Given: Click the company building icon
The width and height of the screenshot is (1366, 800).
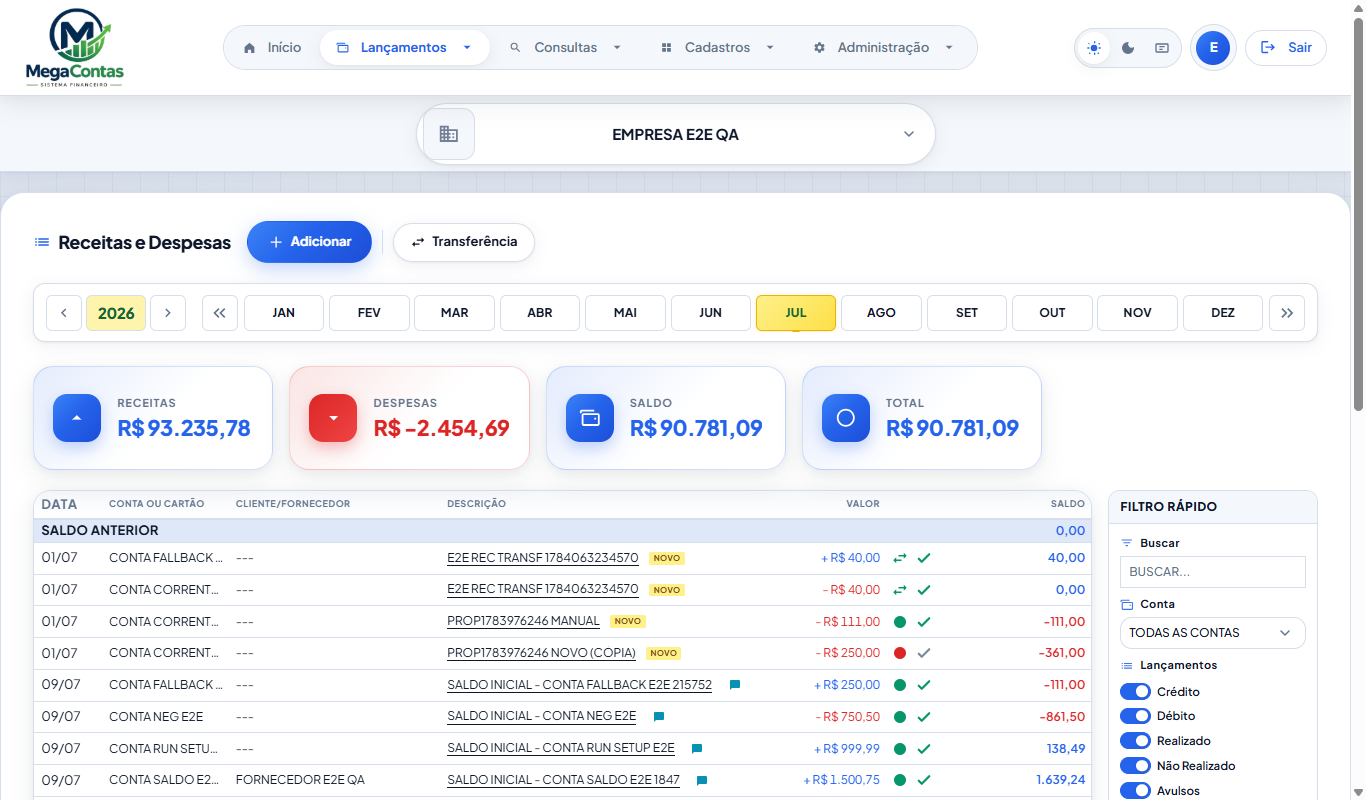Looking at the screenshot, I should [x=449, y=134].
